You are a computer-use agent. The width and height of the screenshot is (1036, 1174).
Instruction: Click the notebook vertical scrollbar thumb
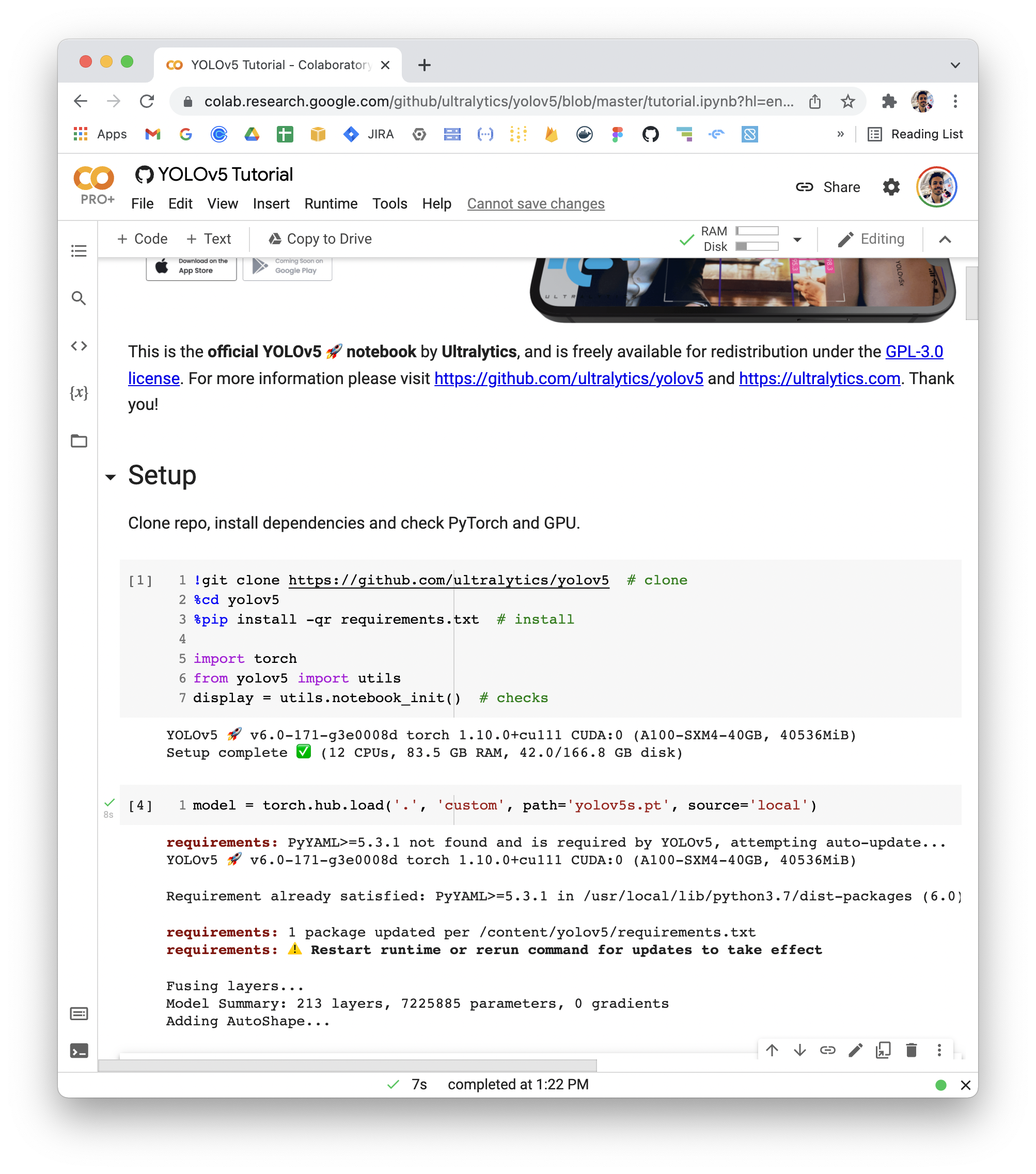[x=970, y=292]
